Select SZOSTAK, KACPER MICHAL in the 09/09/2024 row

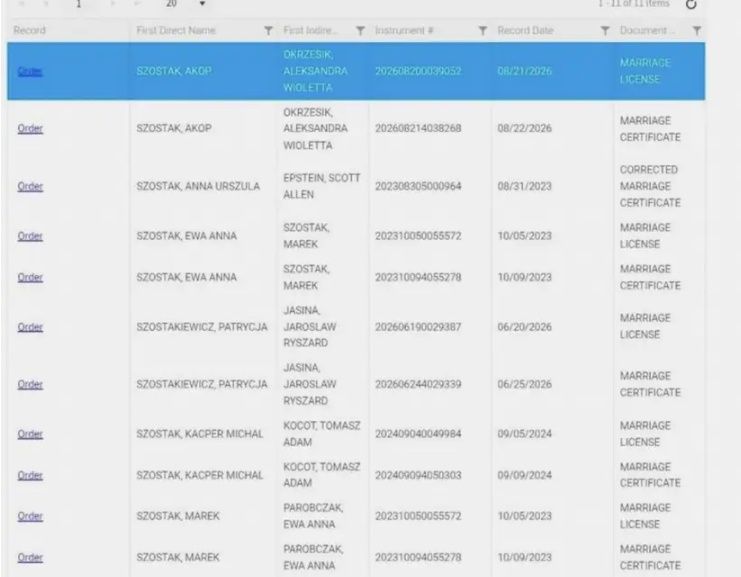[x=199, y=475]
